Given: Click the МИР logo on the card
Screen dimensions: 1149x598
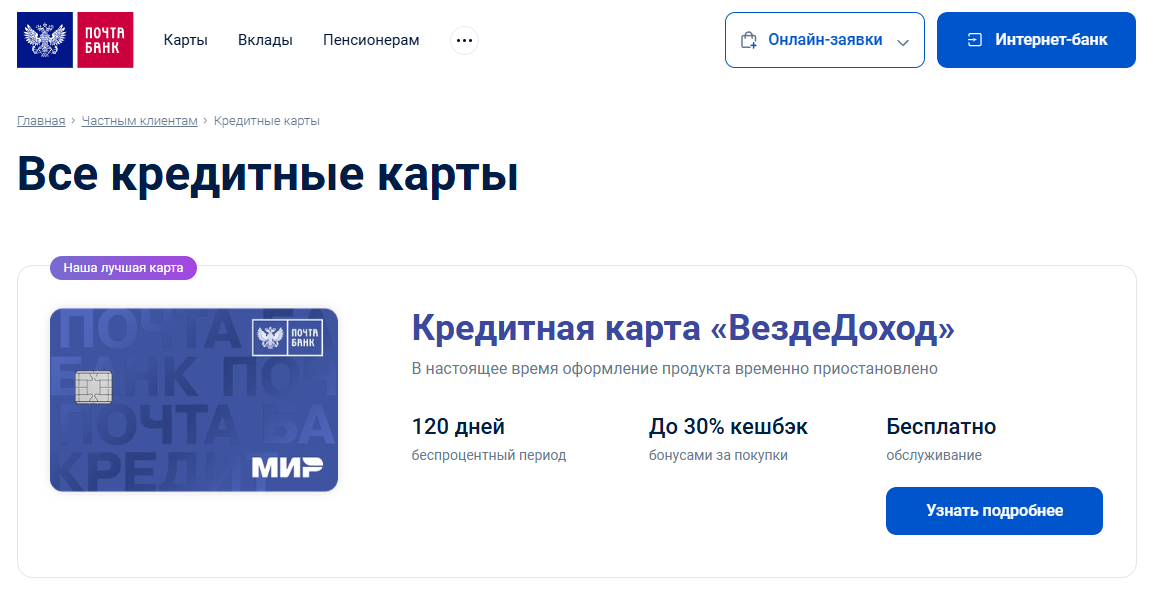Looking at the screenshot, I should click(x=286, y=467).
